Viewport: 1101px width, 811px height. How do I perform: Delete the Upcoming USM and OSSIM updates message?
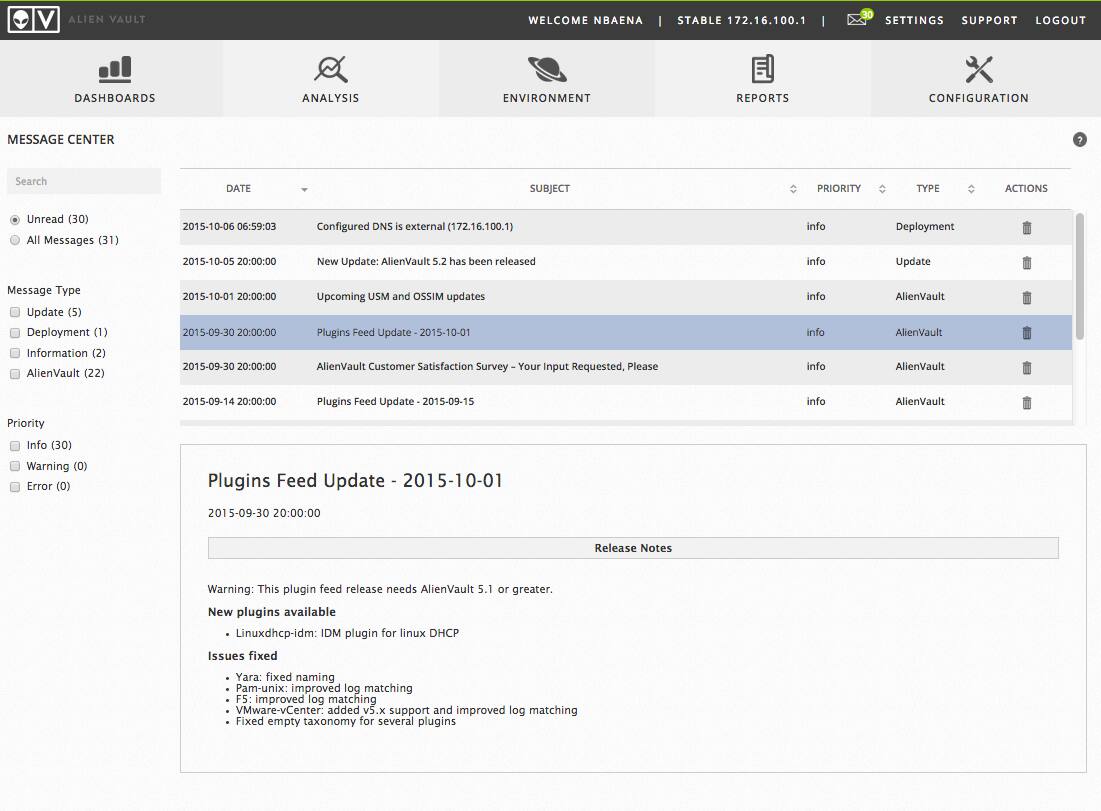pos(1027,298)
